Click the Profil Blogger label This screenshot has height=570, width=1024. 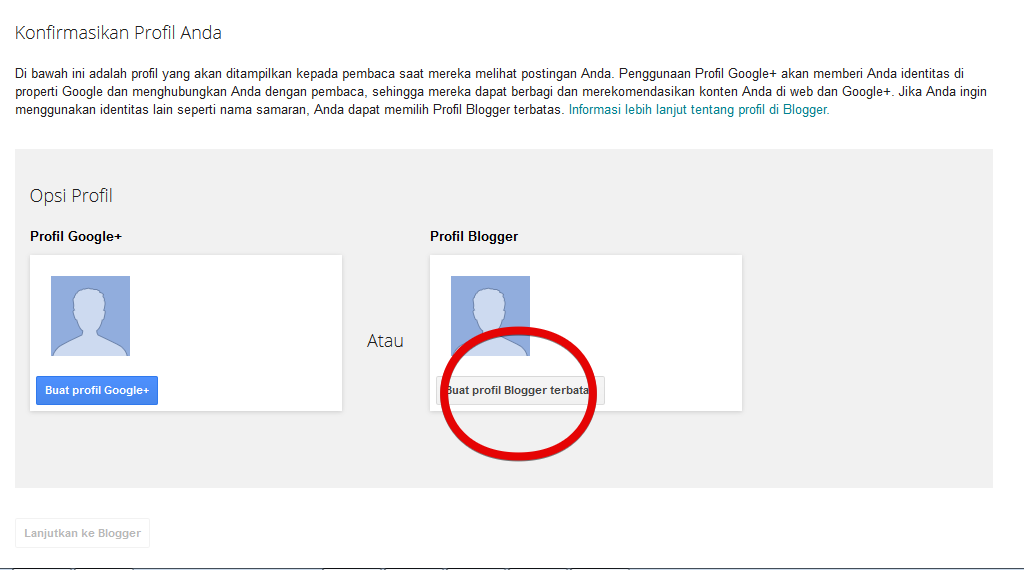[x=474, y=236]
